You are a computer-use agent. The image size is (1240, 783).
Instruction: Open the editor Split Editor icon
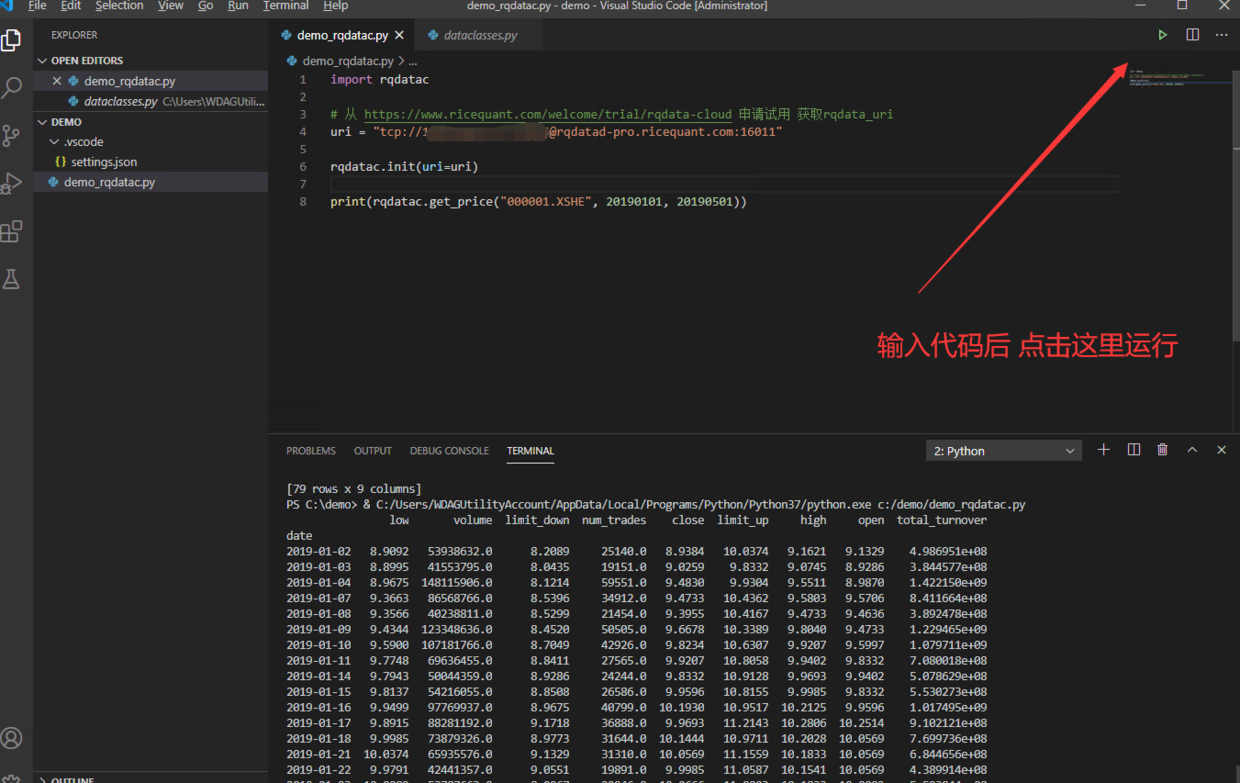tap(1192, 33)
